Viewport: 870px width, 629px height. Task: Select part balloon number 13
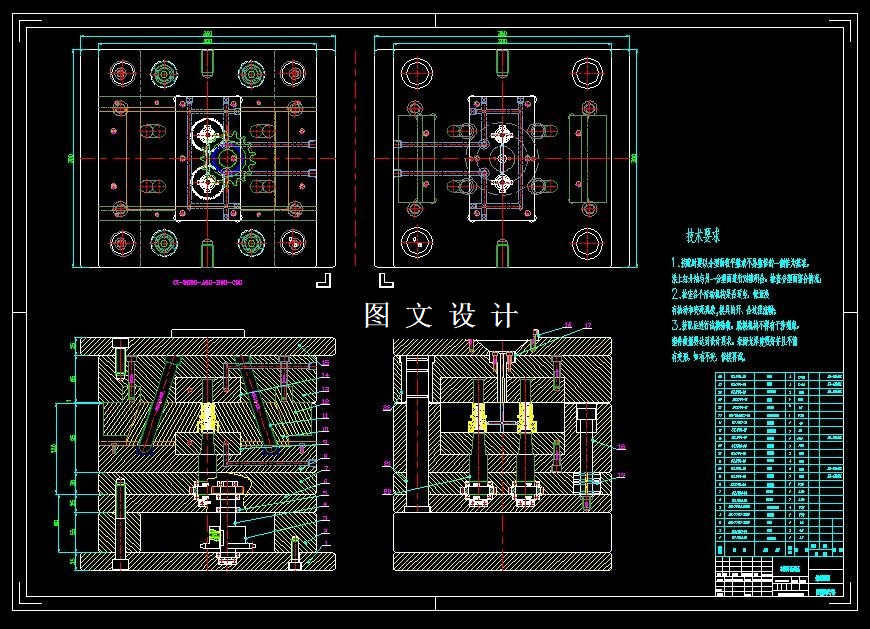[325, 389]
